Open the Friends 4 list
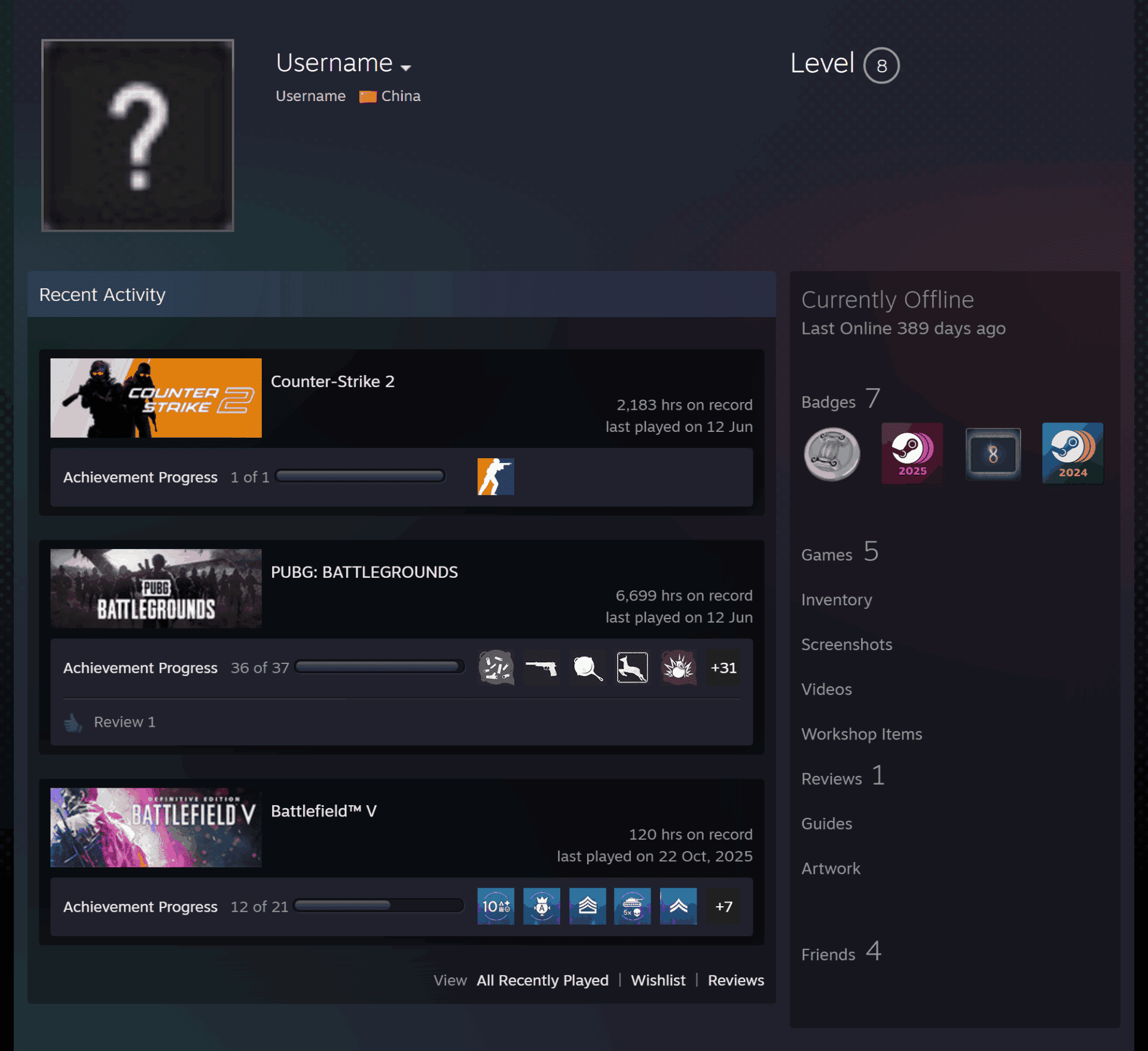This screenshot has width=1148, height=1051. click(x=841, y=952)
